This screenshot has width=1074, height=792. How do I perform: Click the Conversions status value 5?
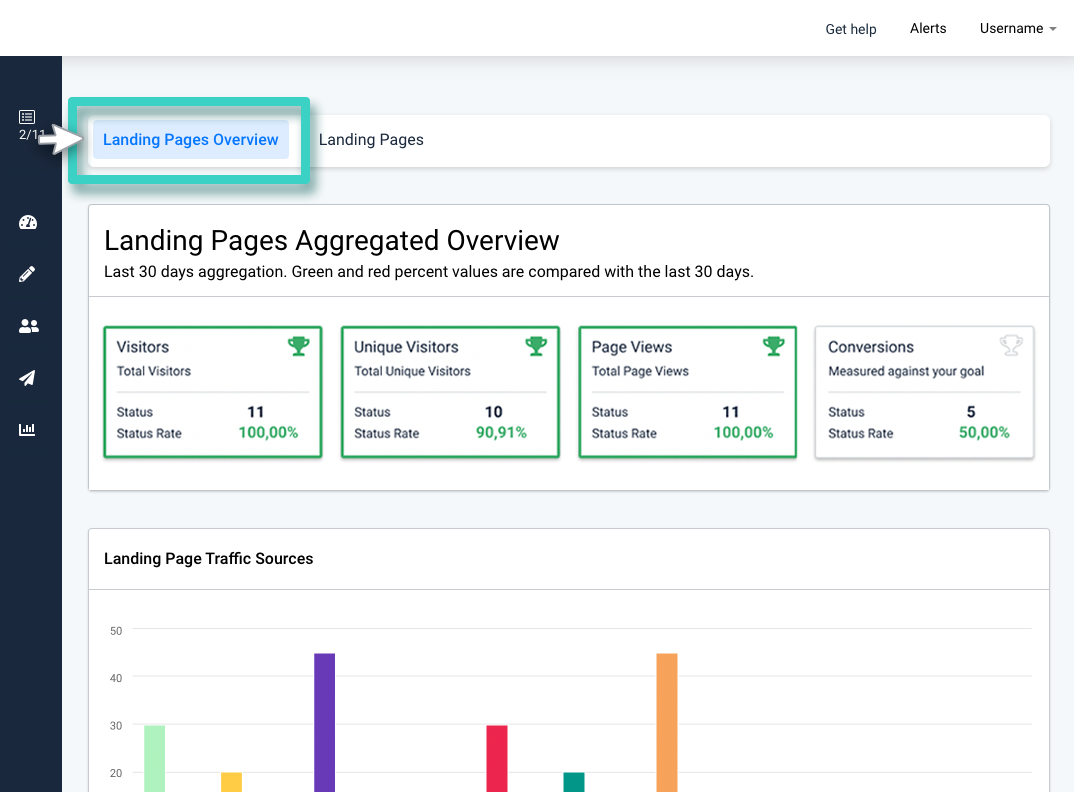click(x=971, y=412)
